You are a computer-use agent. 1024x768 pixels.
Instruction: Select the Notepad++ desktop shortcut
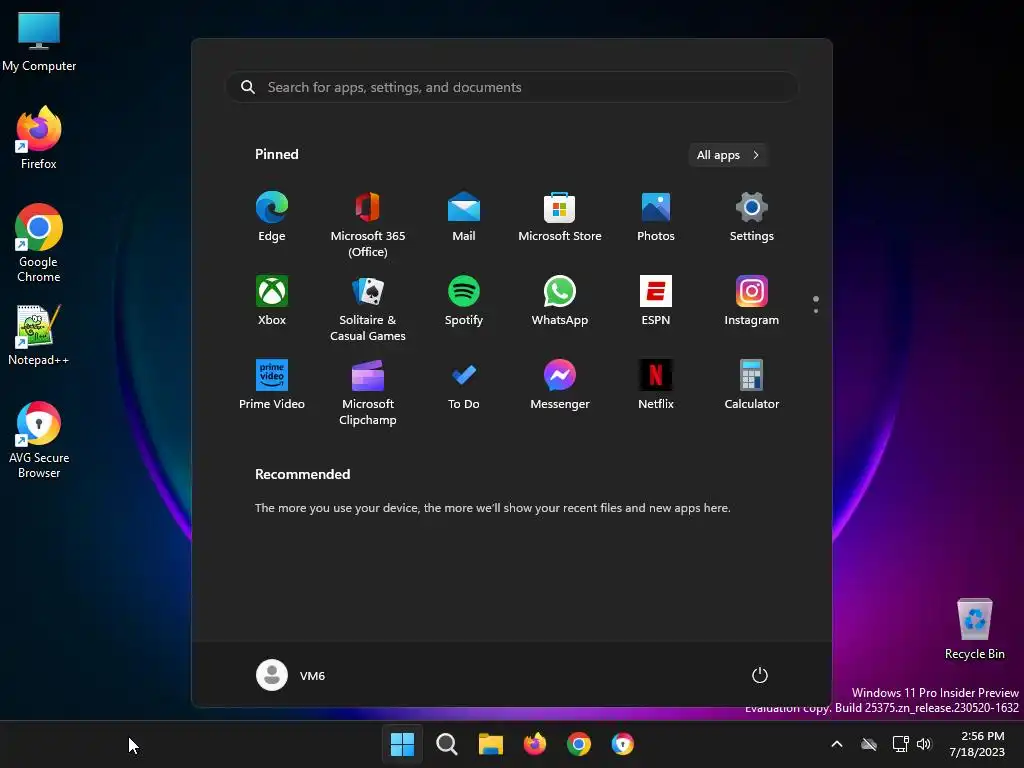(x=39, y=335)
